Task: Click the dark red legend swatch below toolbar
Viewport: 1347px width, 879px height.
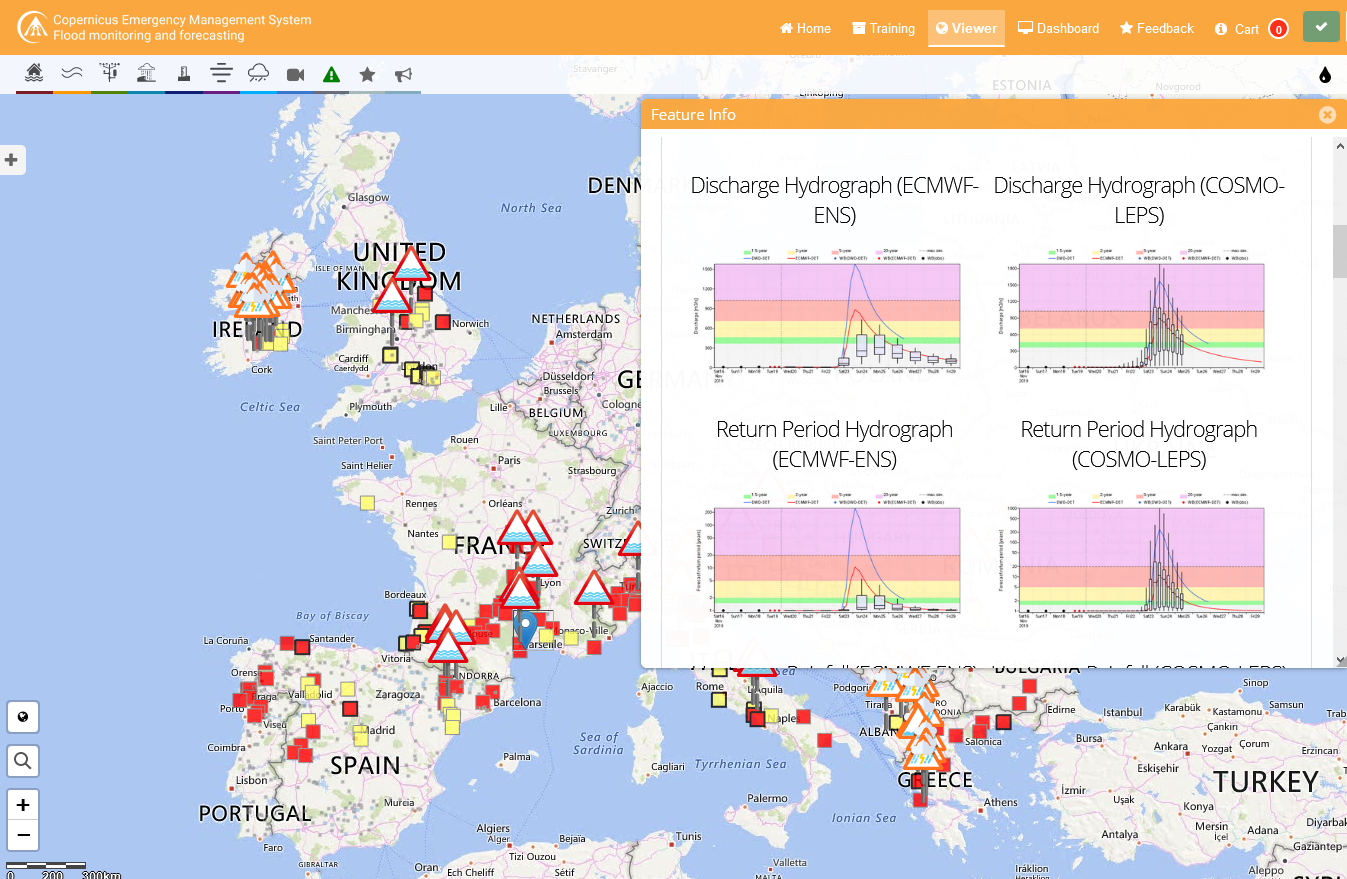Action: point(34,91)
